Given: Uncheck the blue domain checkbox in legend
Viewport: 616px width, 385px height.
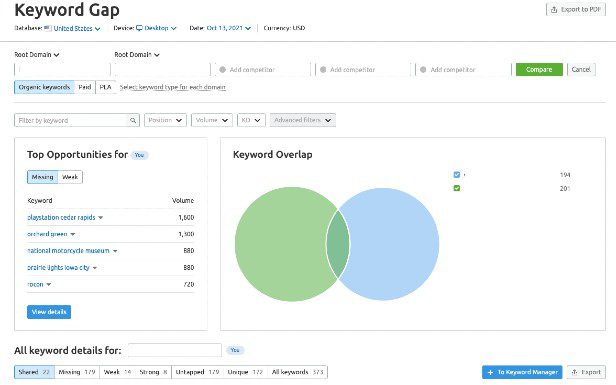Looking at the screenshot, I should 456,175.
